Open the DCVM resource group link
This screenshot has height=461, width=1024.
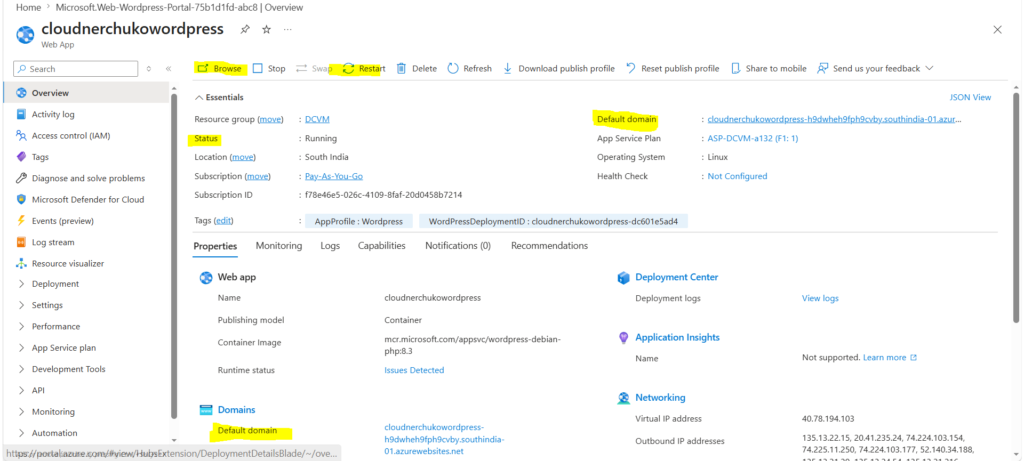point(317,119)
